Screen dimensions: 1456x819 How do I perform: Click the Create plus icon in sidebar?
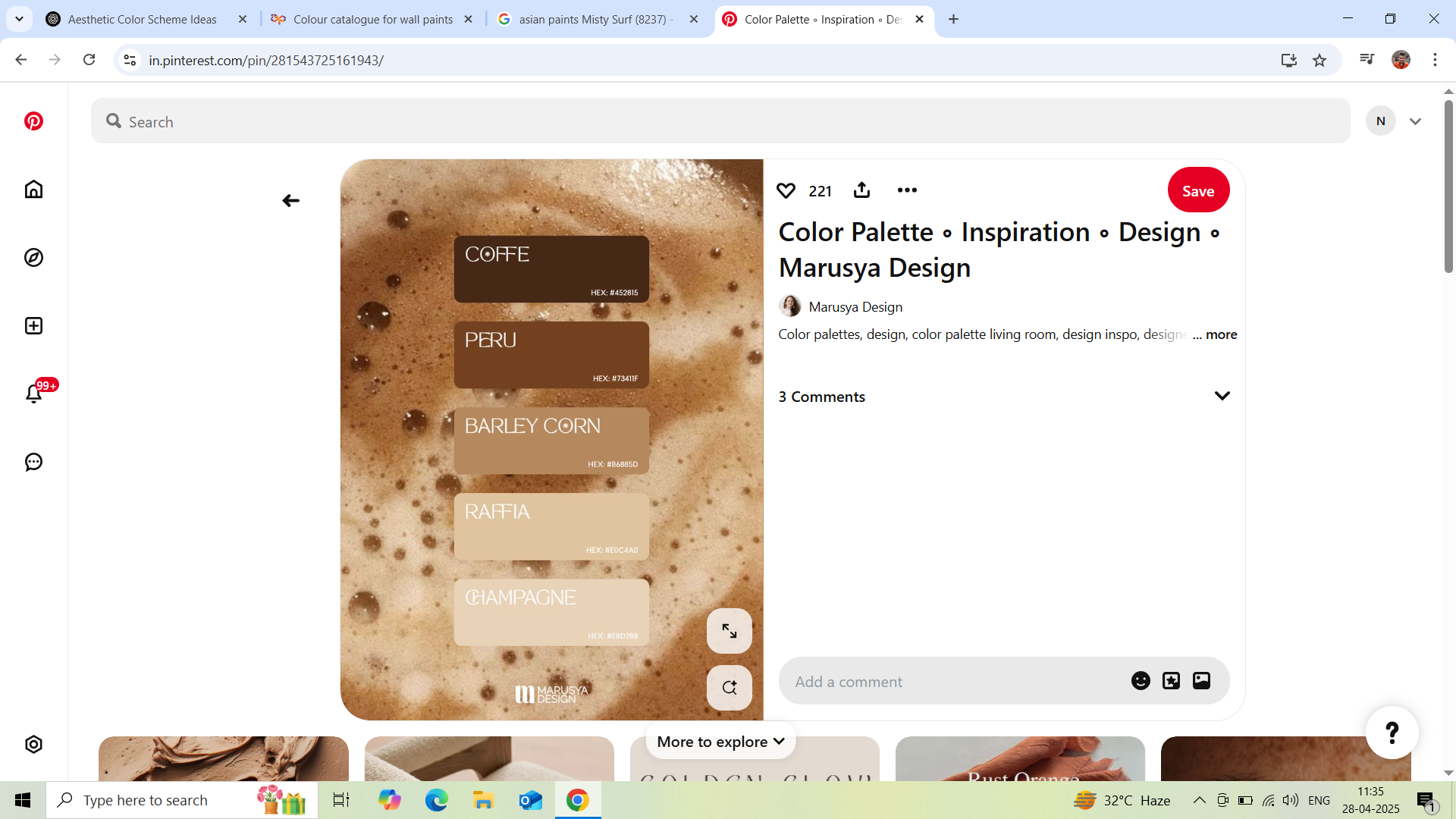(33, 326)
